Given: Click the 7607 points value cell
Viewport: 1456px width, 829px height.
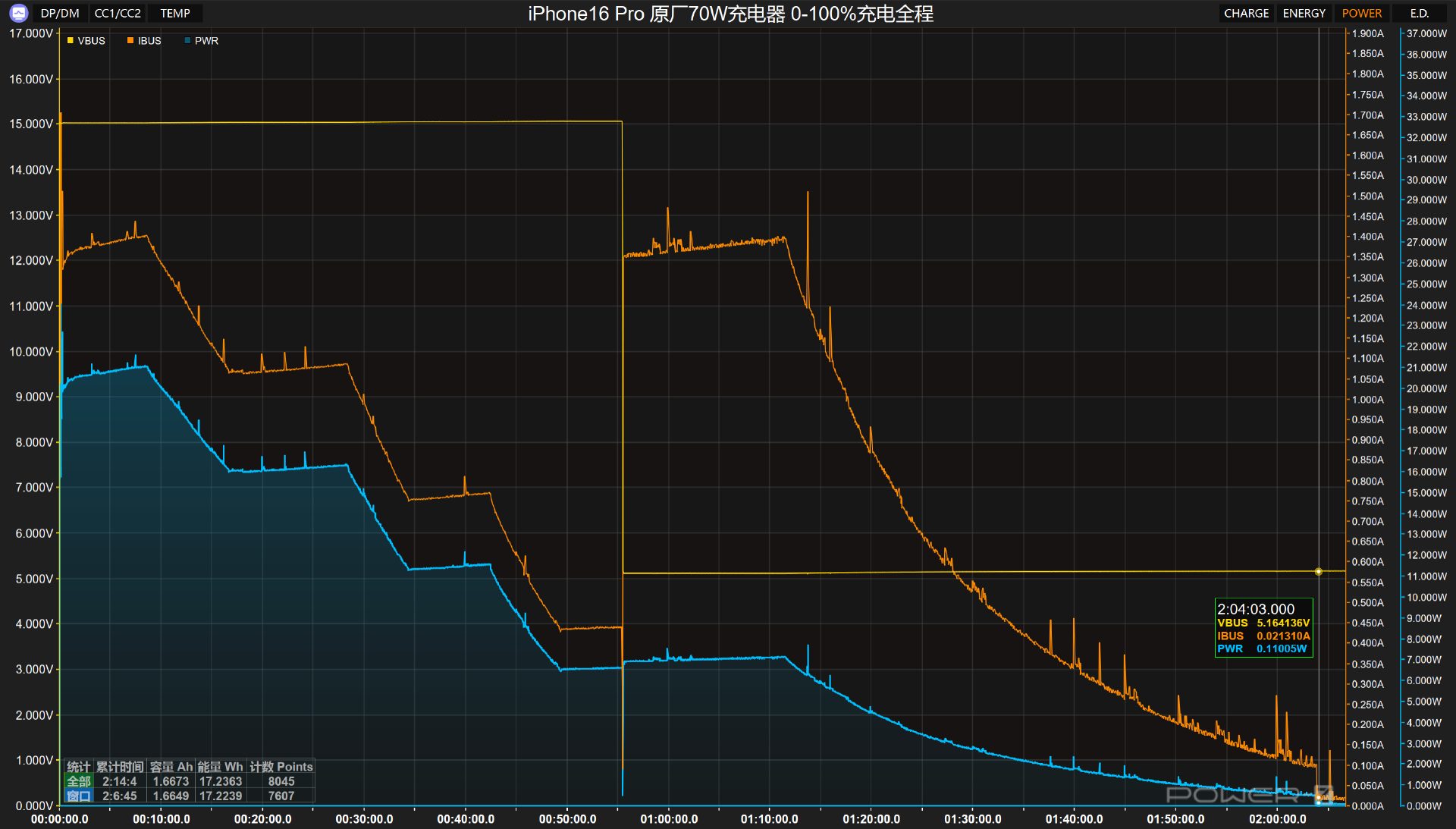Looking at the screenshot, I should (x=281, y=796).
